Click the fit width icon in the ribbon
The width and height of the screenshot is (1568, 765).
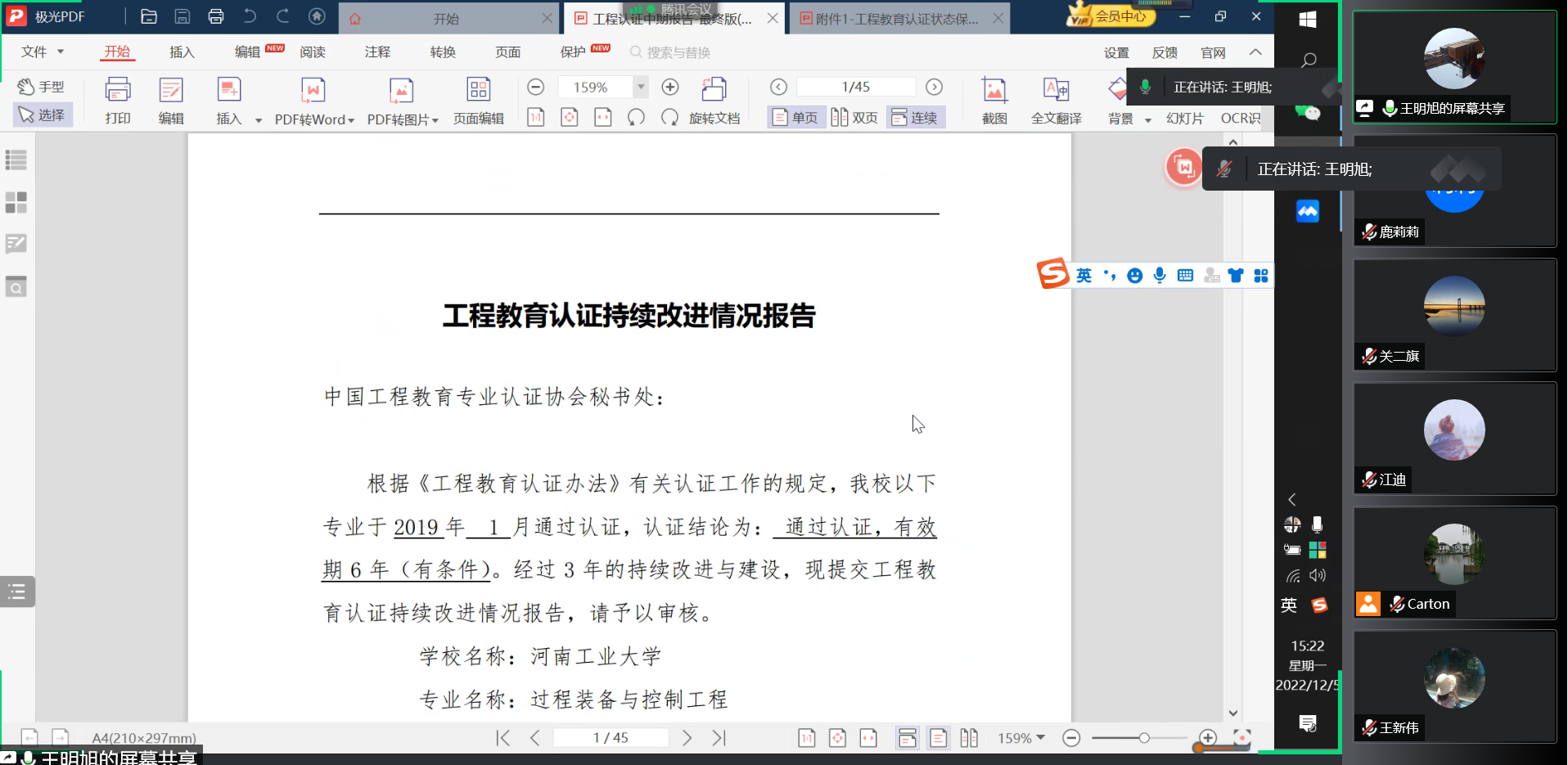pos(603,118)
